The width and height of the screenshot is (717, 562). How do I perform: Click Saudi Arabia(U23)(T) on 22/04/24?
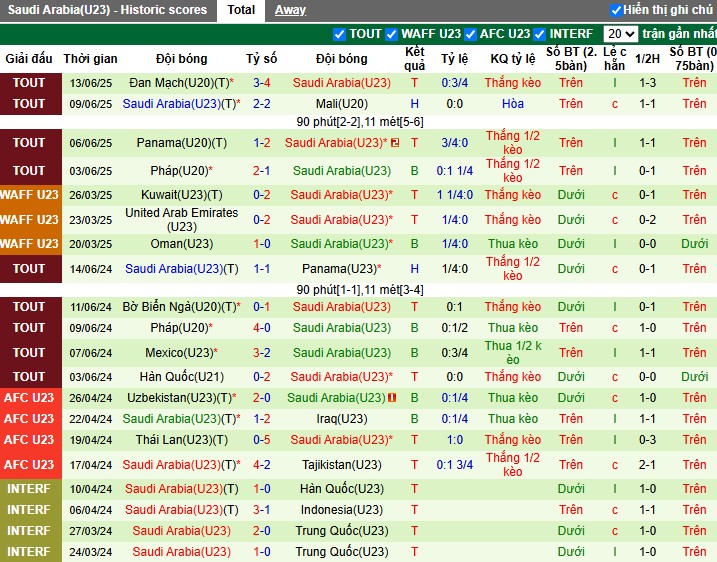179,419
